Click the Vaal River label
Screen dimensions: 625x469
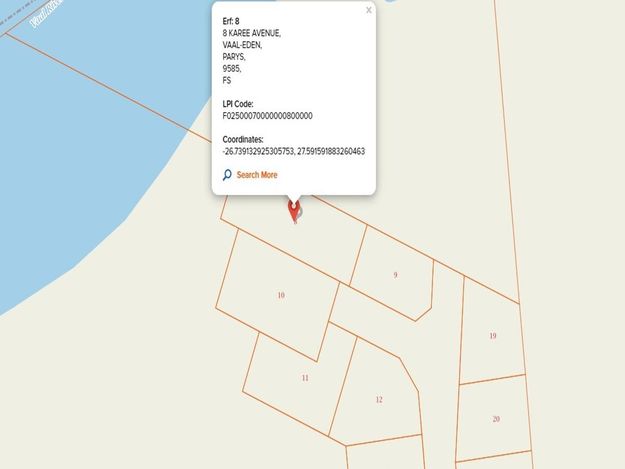47,15
